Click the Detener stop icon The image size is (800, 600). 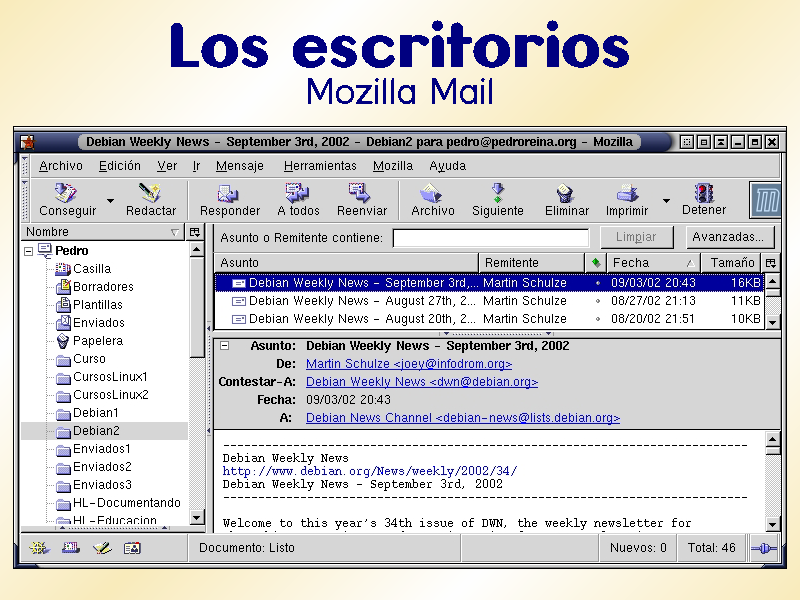[x=704, y=193]
